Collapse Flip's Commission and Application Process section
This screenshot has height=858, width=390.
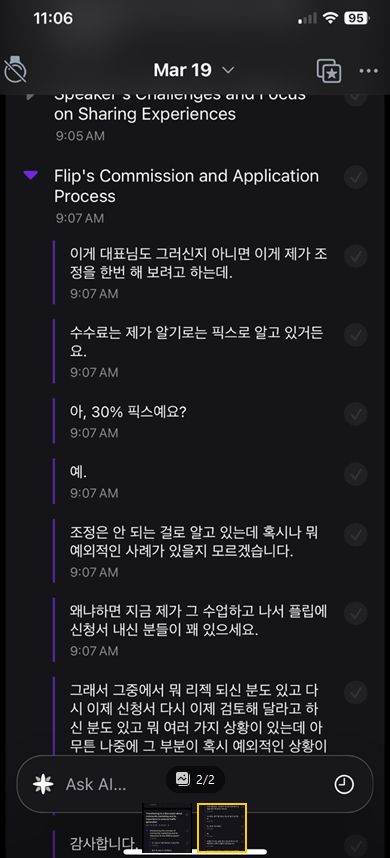pos(31,176)
